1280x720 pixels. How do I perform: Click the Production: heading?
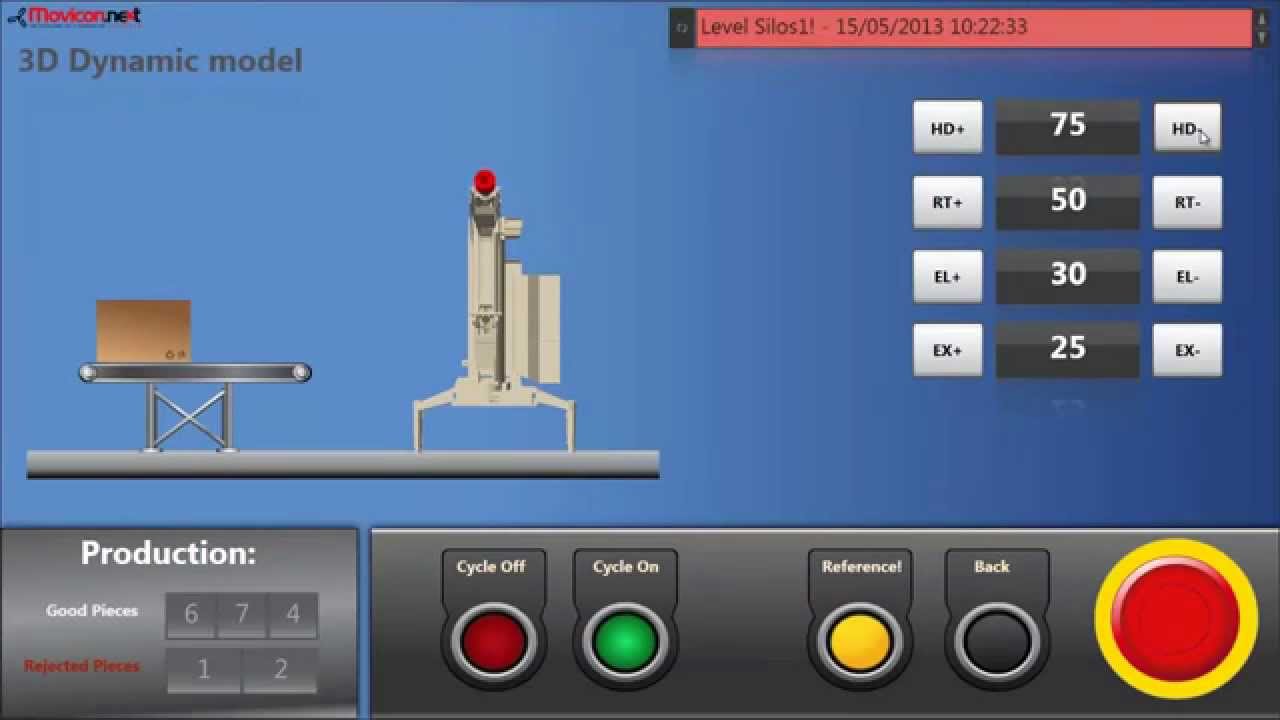(x=168, y=553)
